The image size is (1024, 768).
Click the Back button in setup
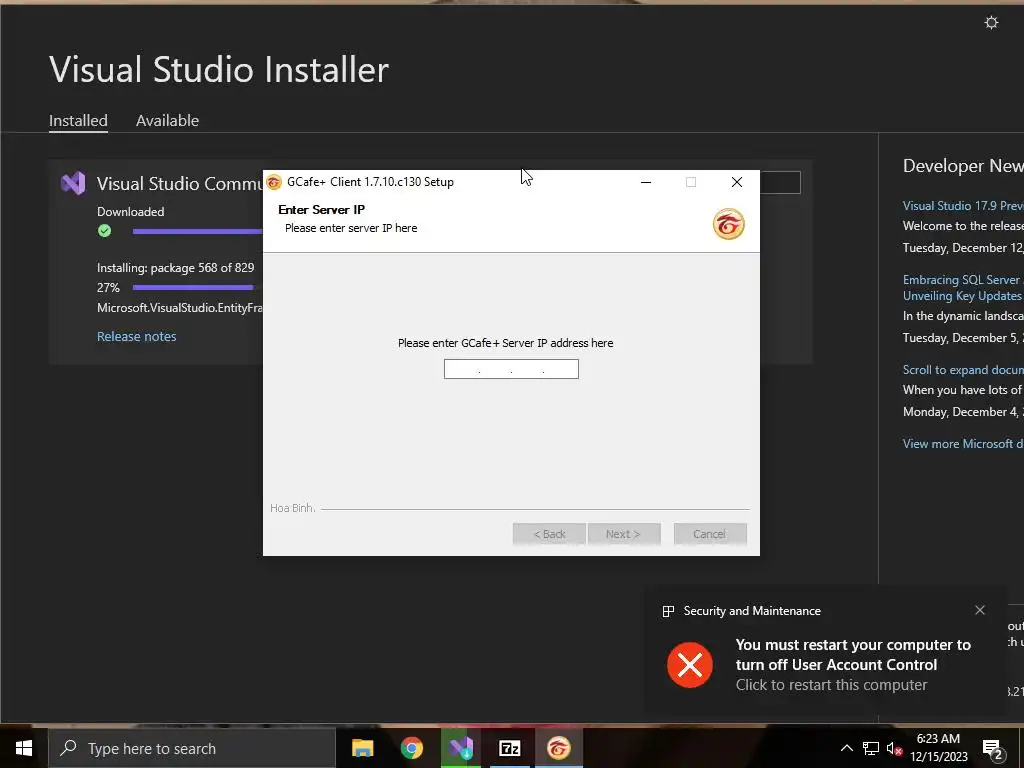(x=549, y=534)
